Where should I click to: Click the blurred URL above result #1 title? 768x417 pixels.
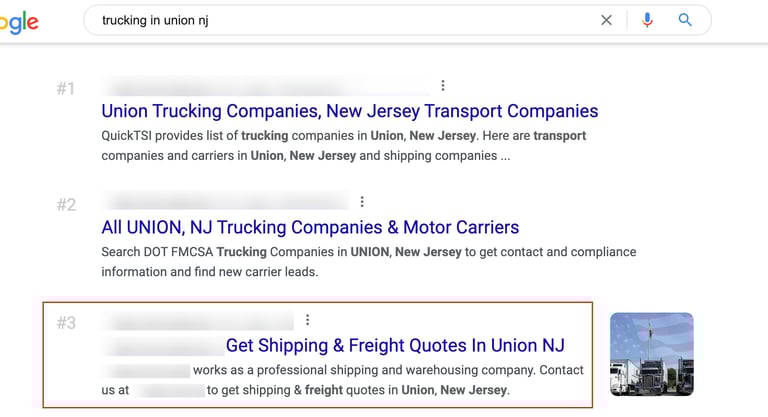click(x=265, y=87)
